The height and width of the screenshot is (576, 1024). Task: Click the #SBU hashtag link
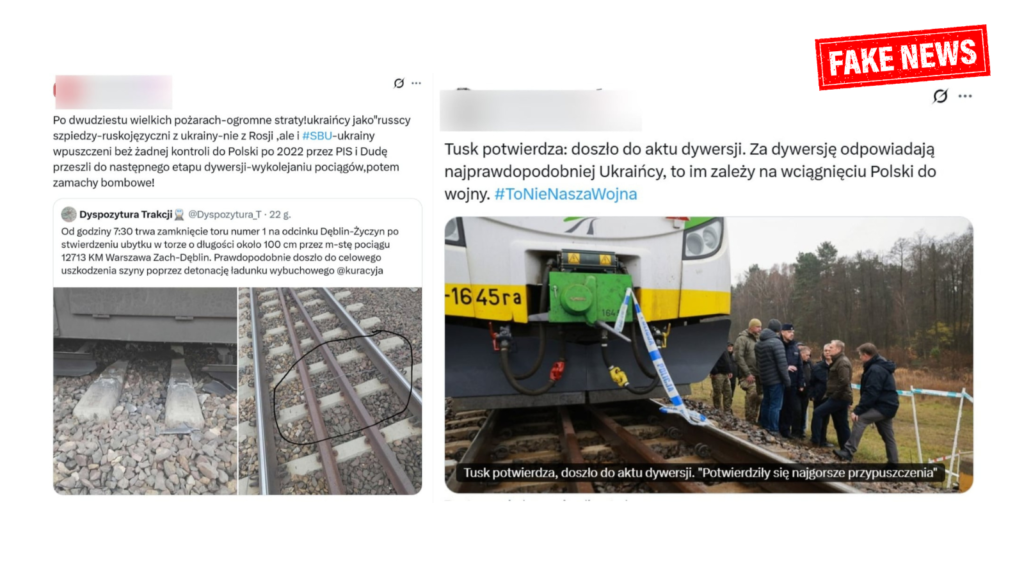317,136
